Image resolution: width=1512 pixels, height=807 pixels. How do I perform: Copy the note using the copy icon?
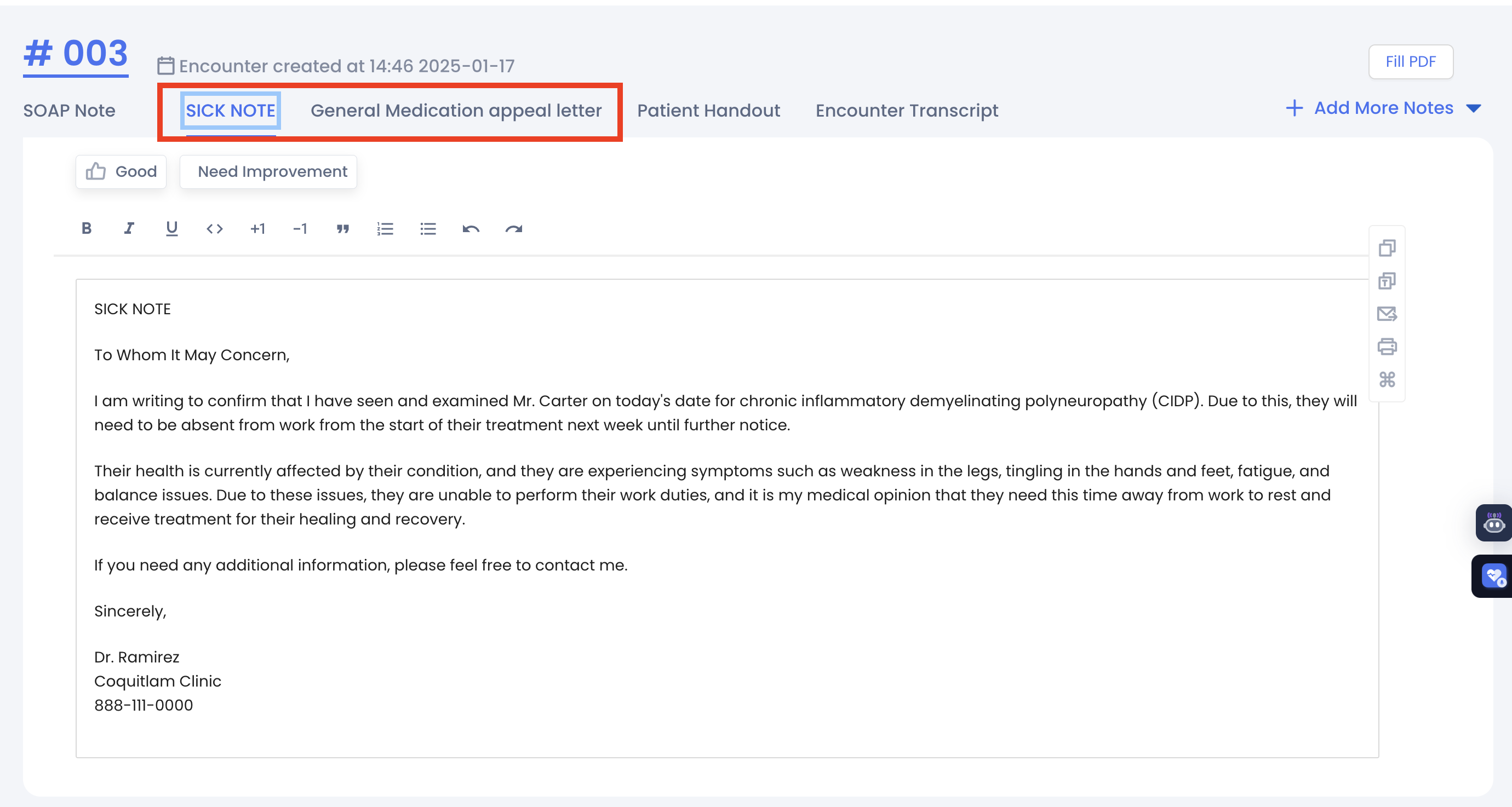point(1387,248)
